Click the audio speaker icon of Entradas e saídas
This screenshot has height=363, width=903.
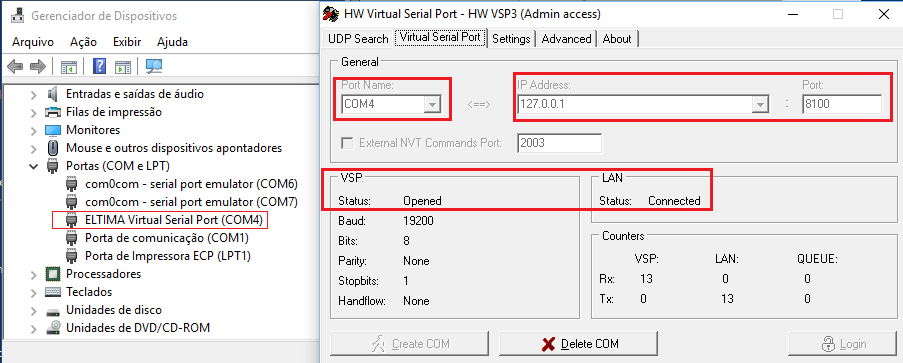click(x=52, y=93)
